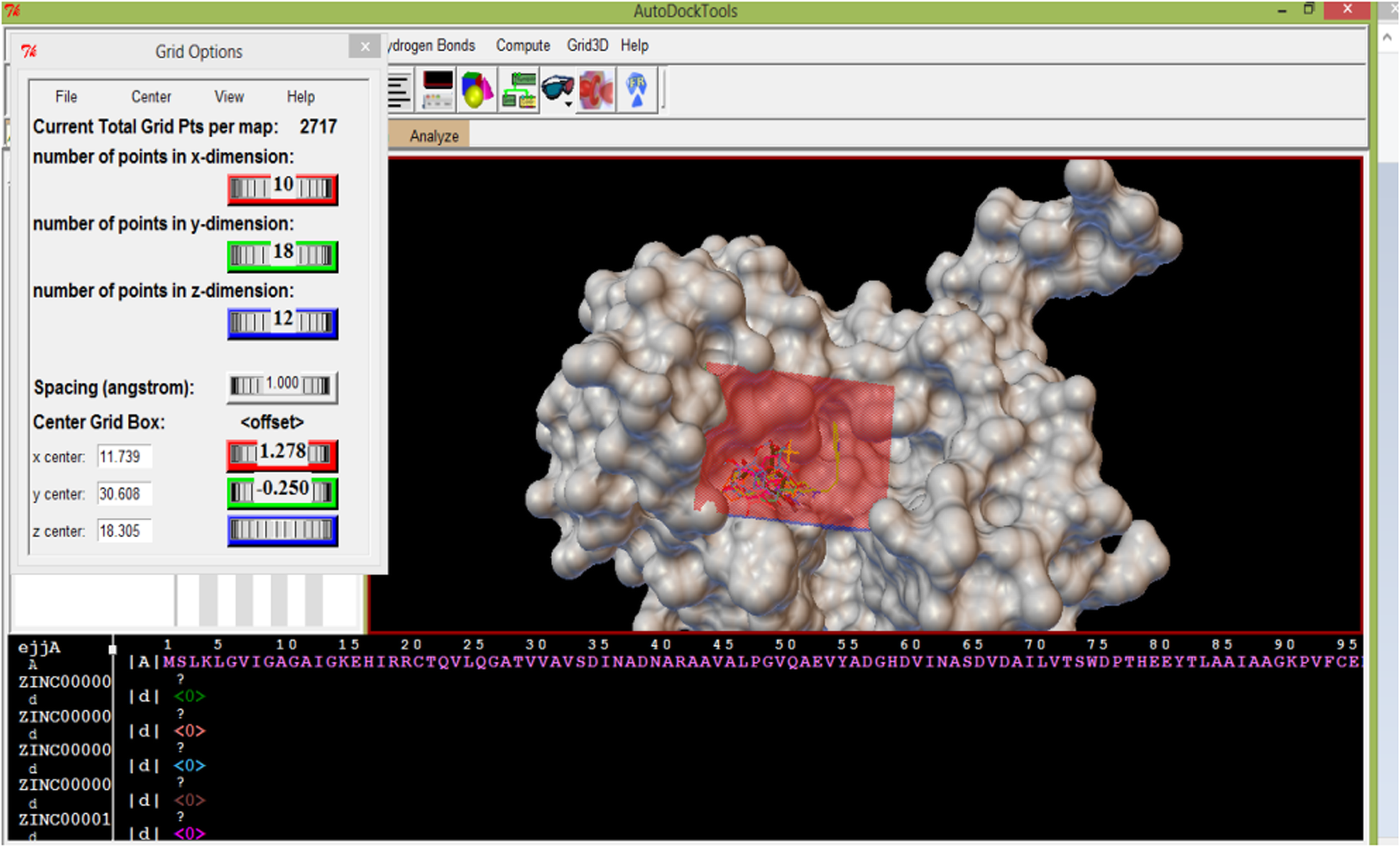The width and height of the screenshot is (1400, 847).
Task: Expand the stereo glasses dropdown arrow
Action: [x=568, y=105]
